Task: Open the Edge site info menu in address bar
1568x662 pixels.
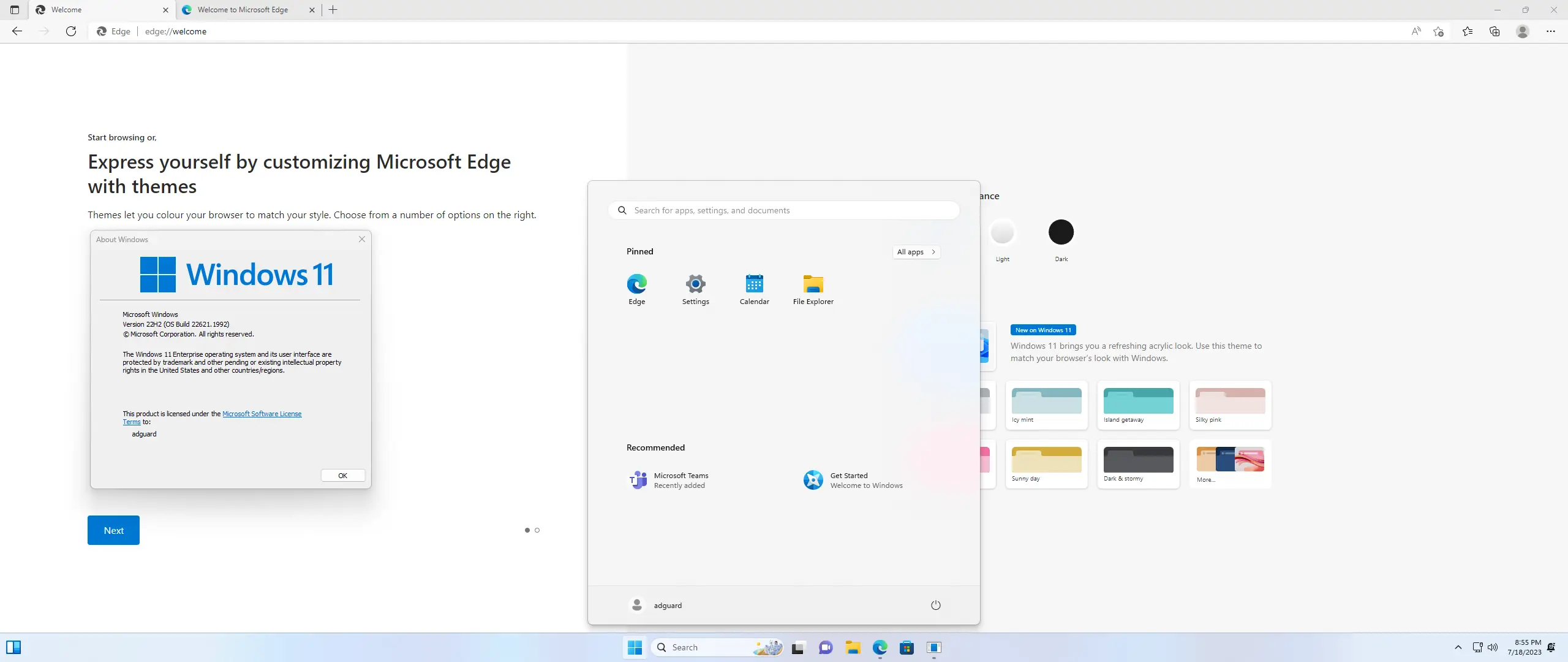Action: pos(114,31)
